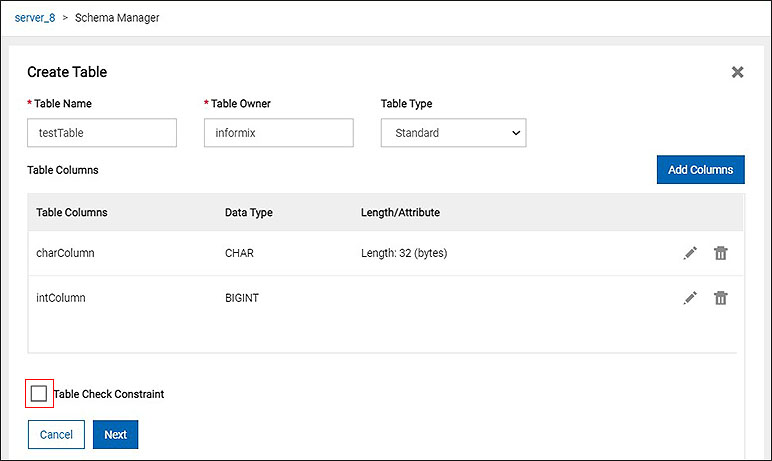Click the Data Type column header
The height and width of the screenshot is (461, 772).
[x=249, y=212]
